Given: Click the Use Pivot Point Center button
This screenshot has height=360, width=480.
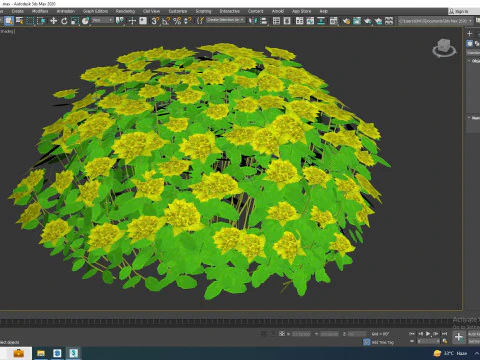Looking at the screenshot, I should pyautogui.click(x=119, y=21).
